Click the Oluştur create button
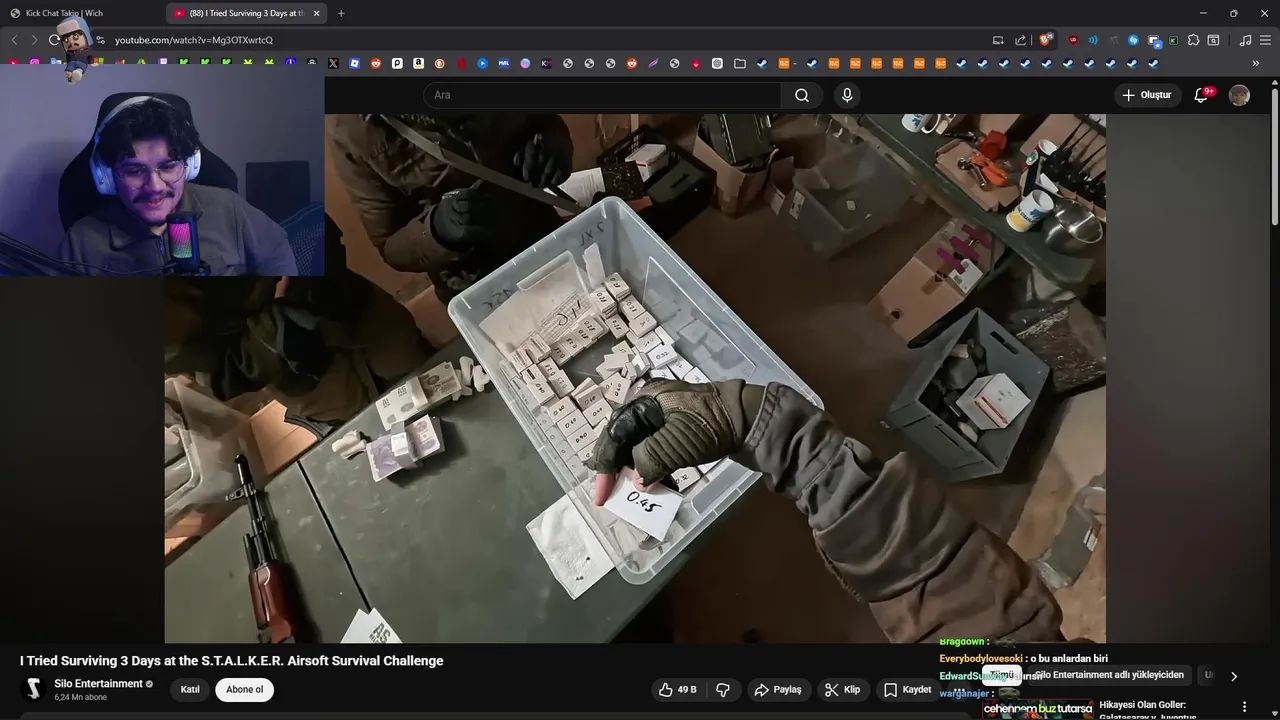1280x720 pixels. pyautogui.click(x=1147, y=95)
